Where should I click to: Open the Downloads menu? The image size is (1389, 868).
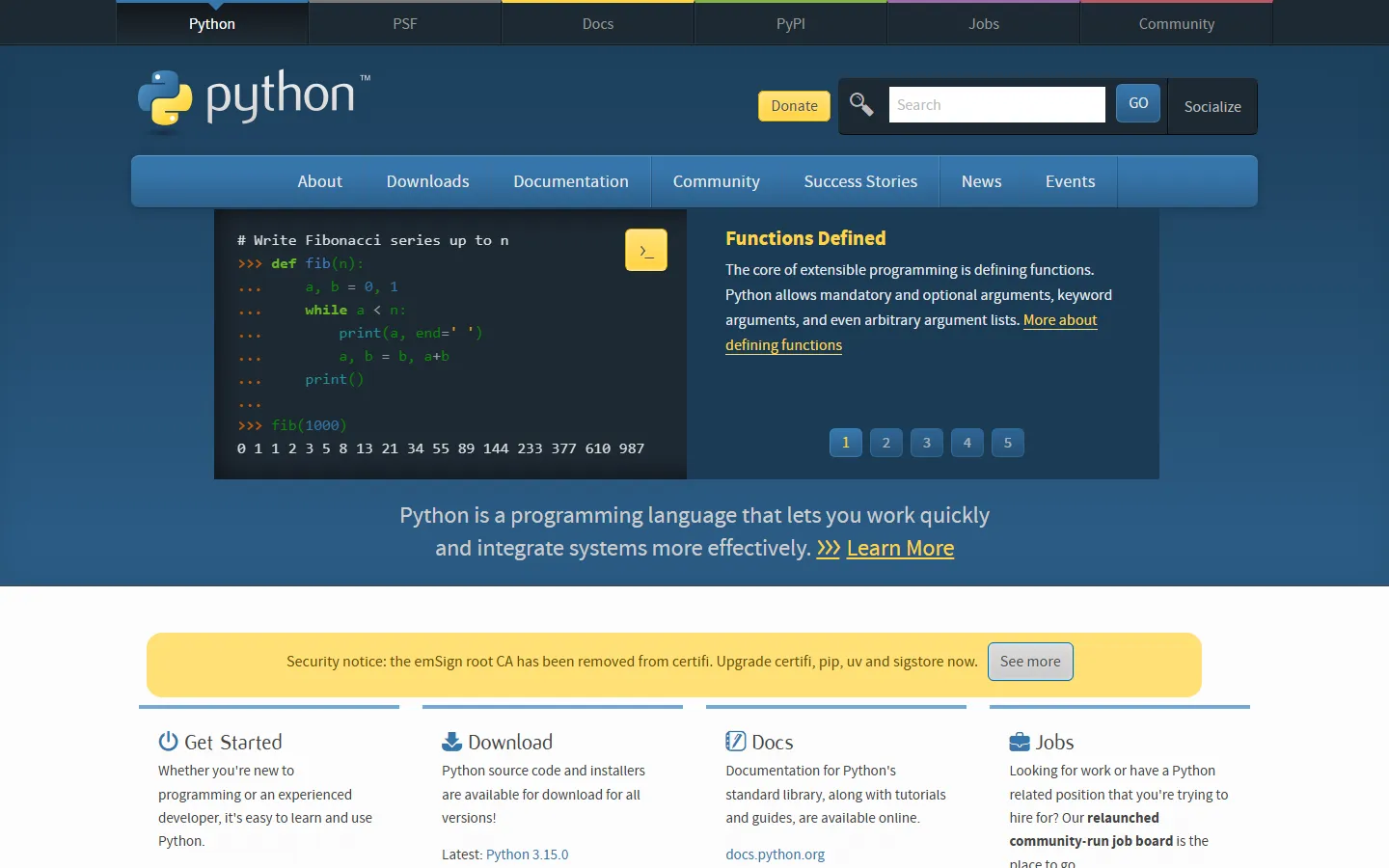[428, 181]
